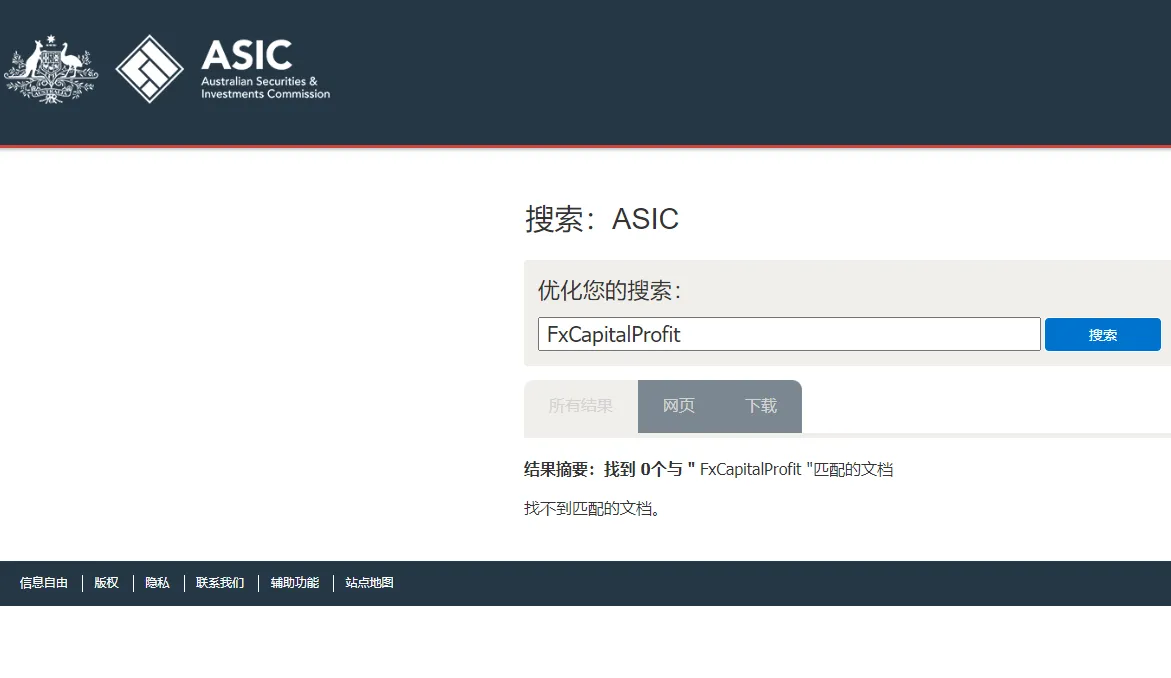Focus the FxCapitalProfit search input field
Screen dimensions: 1171x678
click(789, 334)
